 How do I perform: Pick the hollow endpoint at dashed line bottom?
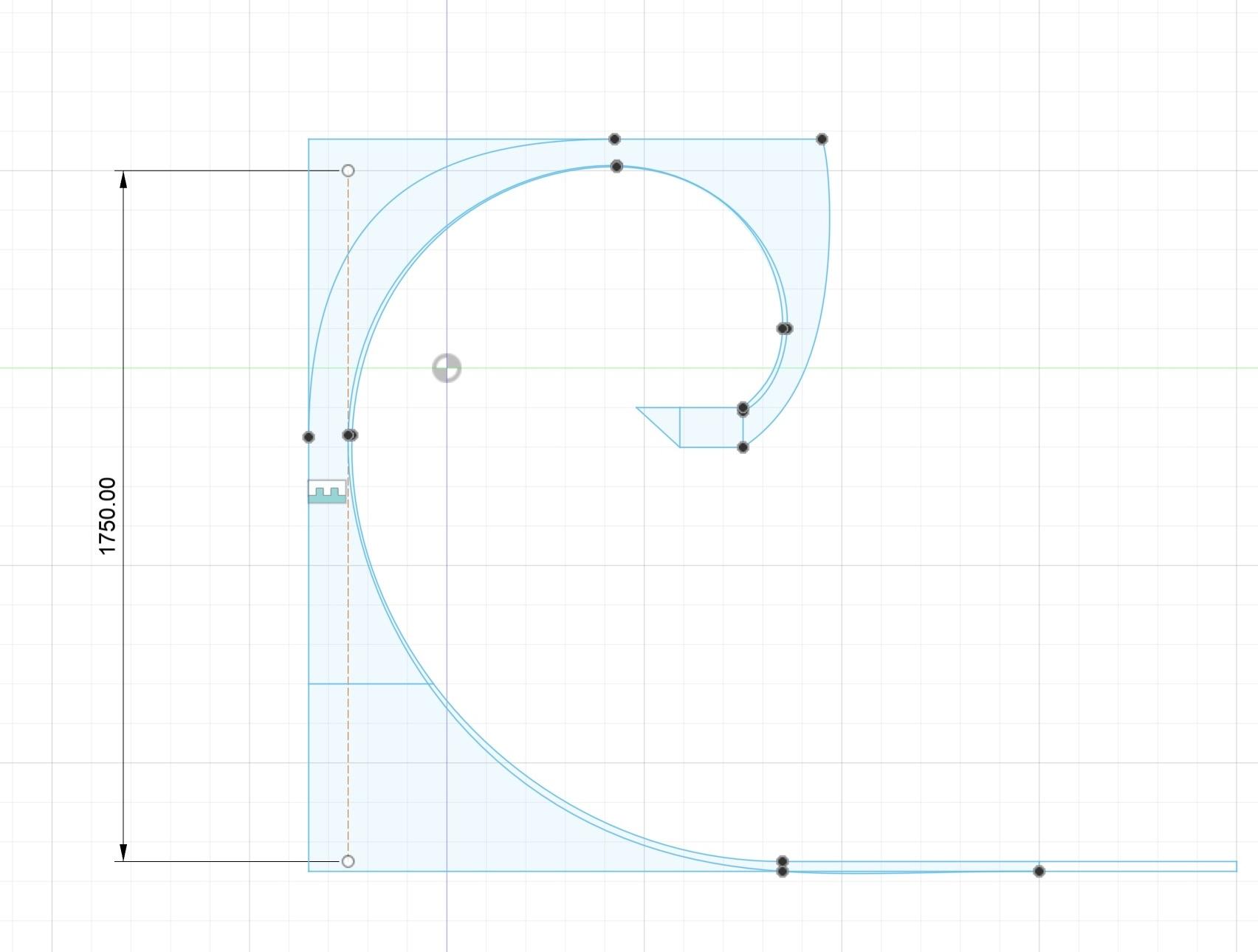[x=348, y=861]
